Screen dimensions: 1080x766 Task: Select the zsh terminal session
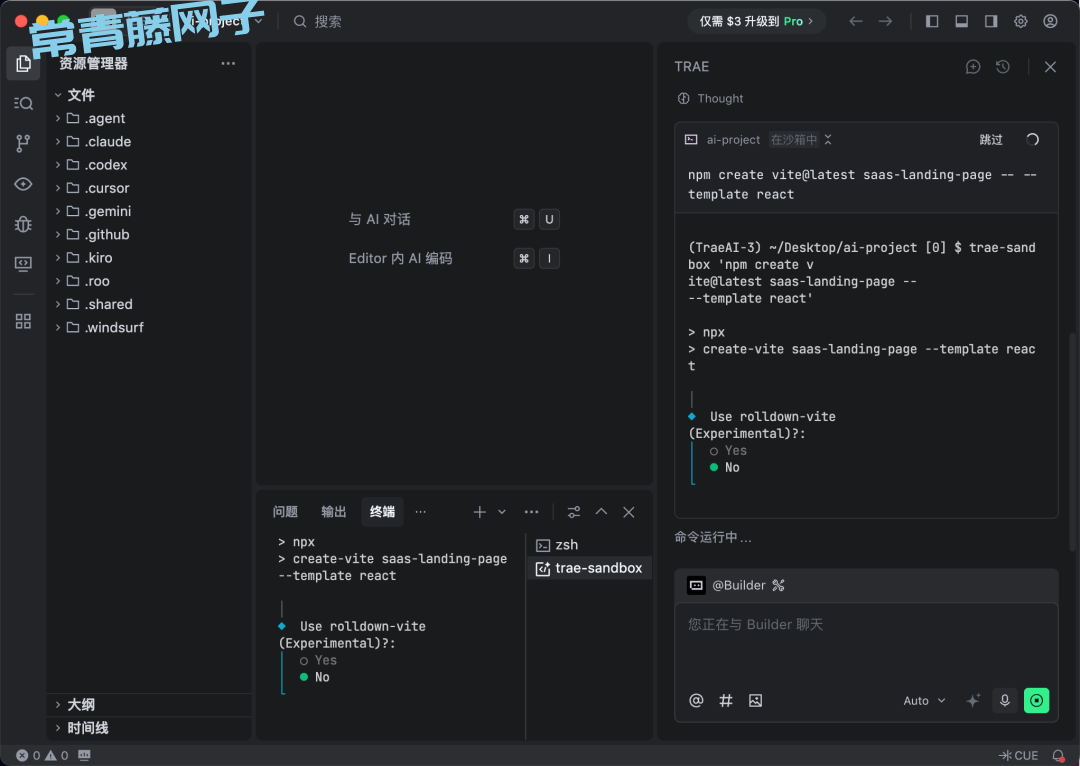pos(566,545)
